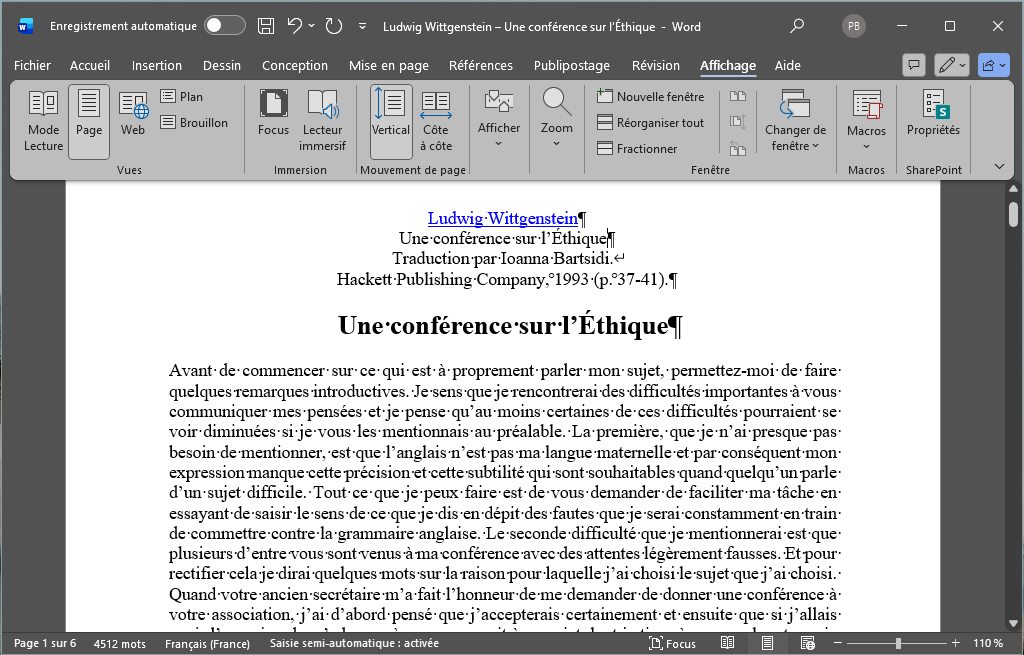
Task: Launch the Lecteur immersif tool
Action: click(322, 121)
